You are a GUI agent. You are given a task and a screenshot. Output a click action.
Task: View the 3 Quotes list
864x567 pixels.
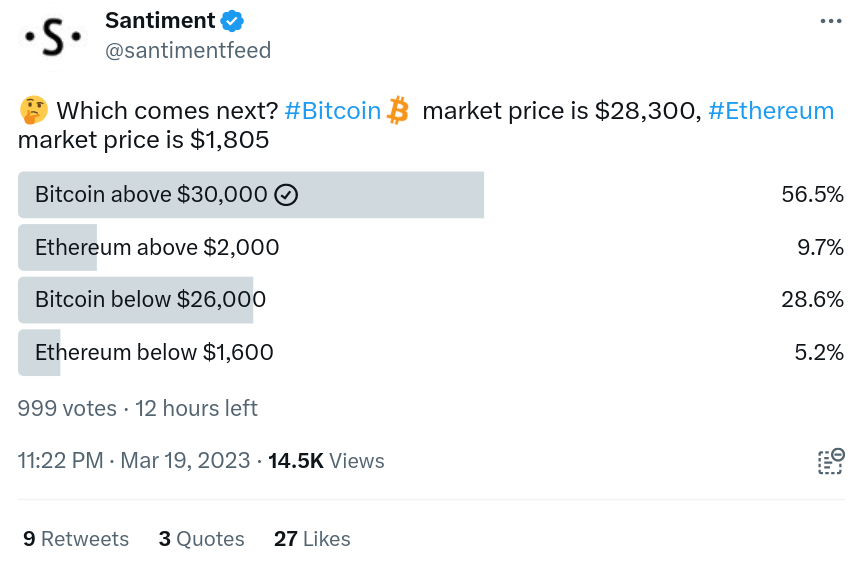[202, 539]
